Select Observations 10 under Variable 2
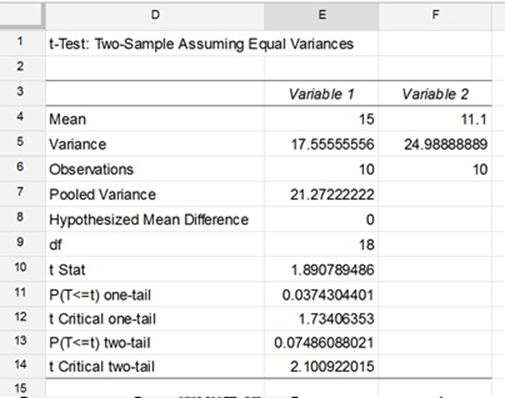 coord(435,169)
